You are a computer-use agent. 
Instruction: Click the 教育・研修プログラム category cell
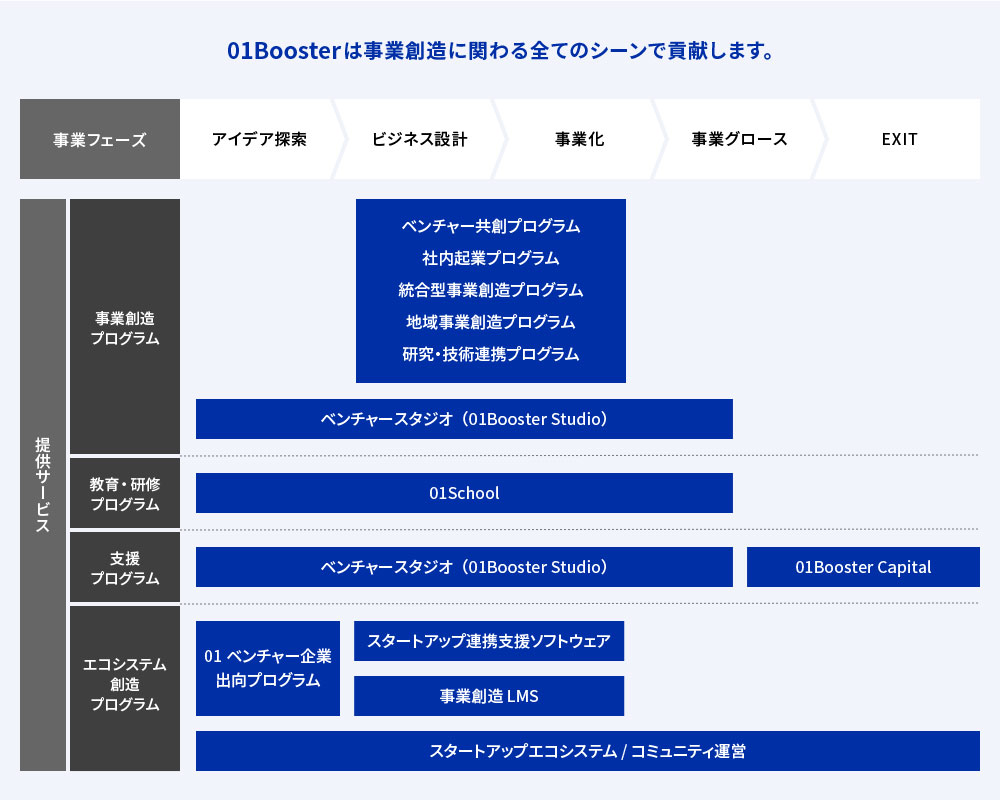[125, 493]
